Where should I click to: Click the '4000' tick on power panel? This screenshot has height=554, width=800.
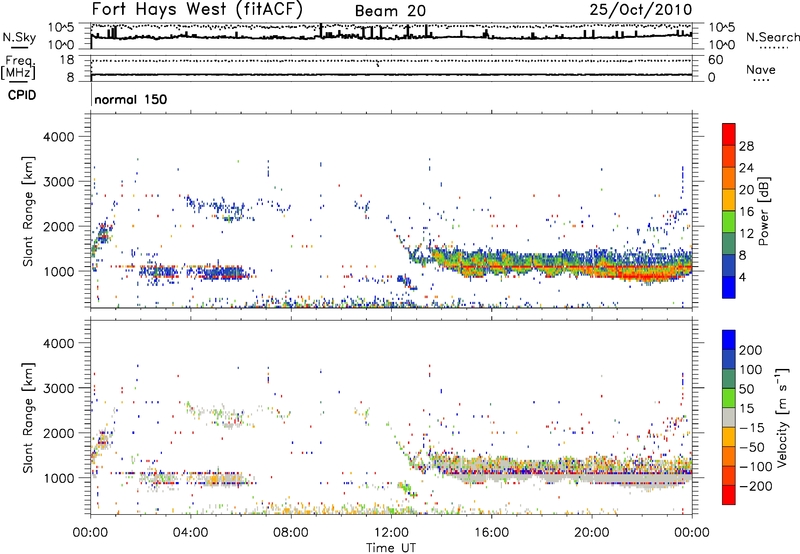pos(58,137)
